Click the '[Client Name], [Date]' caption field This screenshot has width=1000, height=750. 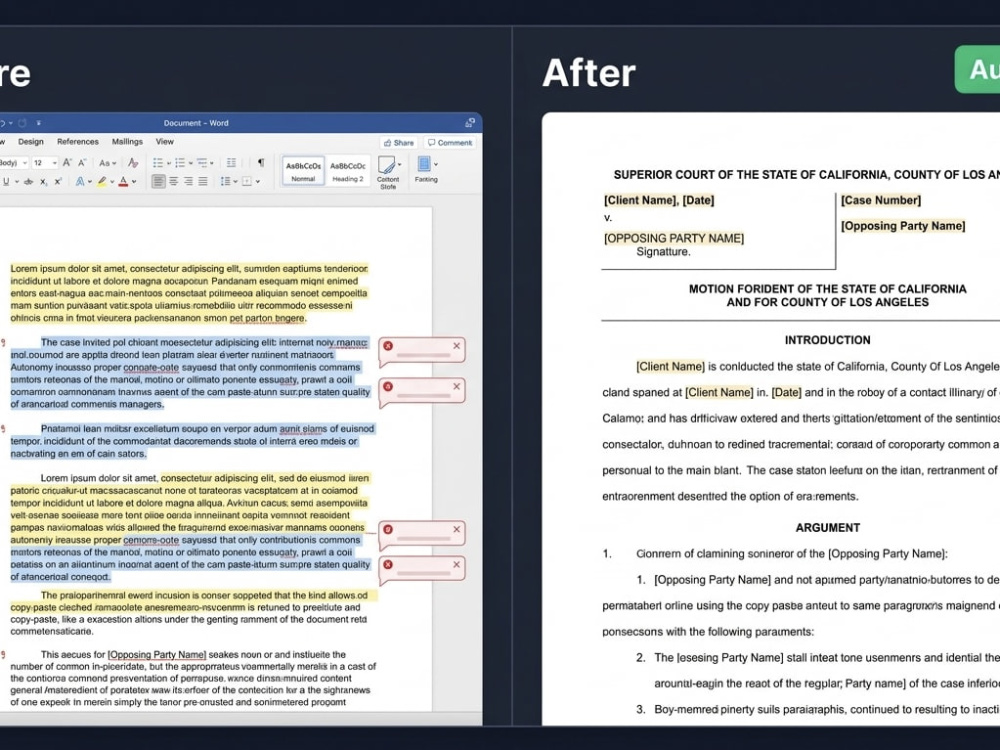tap(659, 200)
